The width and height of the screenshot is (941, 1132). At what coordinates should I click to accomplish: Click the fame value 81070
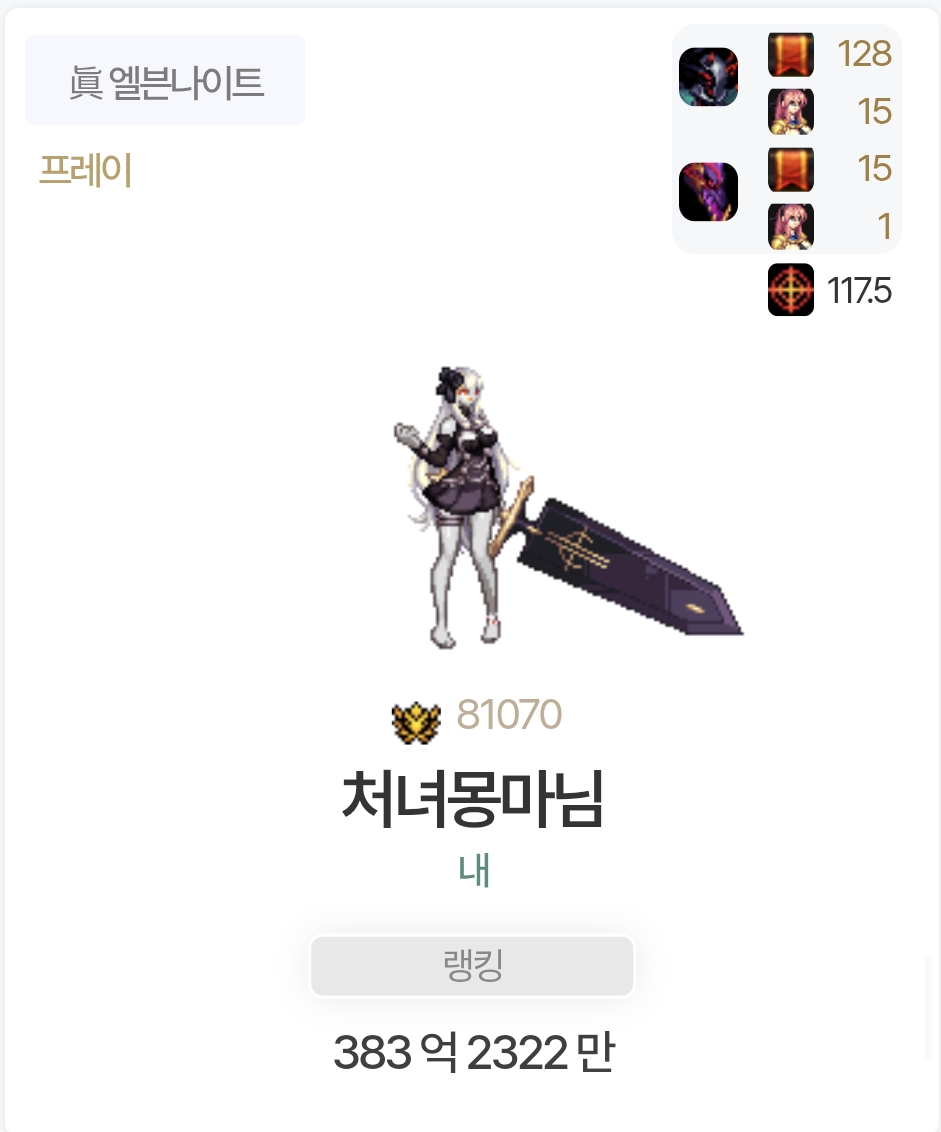(509, 715)
